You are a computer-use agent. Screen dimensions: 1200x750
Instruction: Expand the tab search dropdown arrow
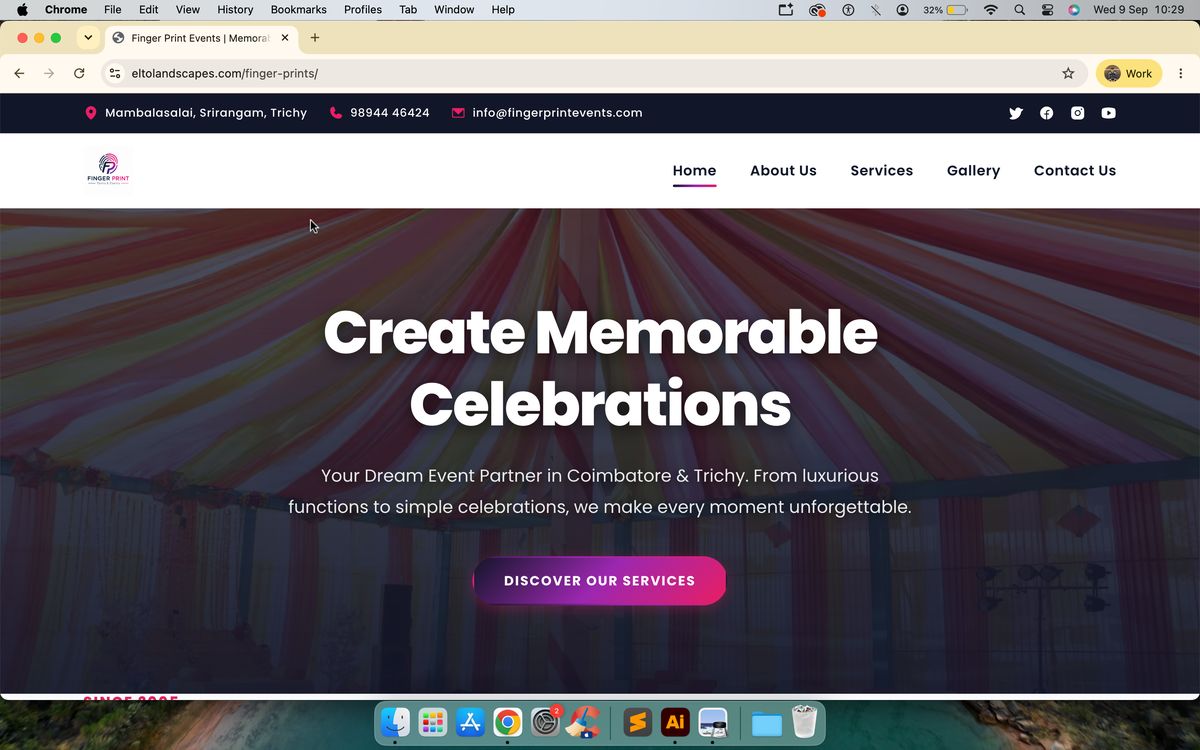tap(88, 38)
